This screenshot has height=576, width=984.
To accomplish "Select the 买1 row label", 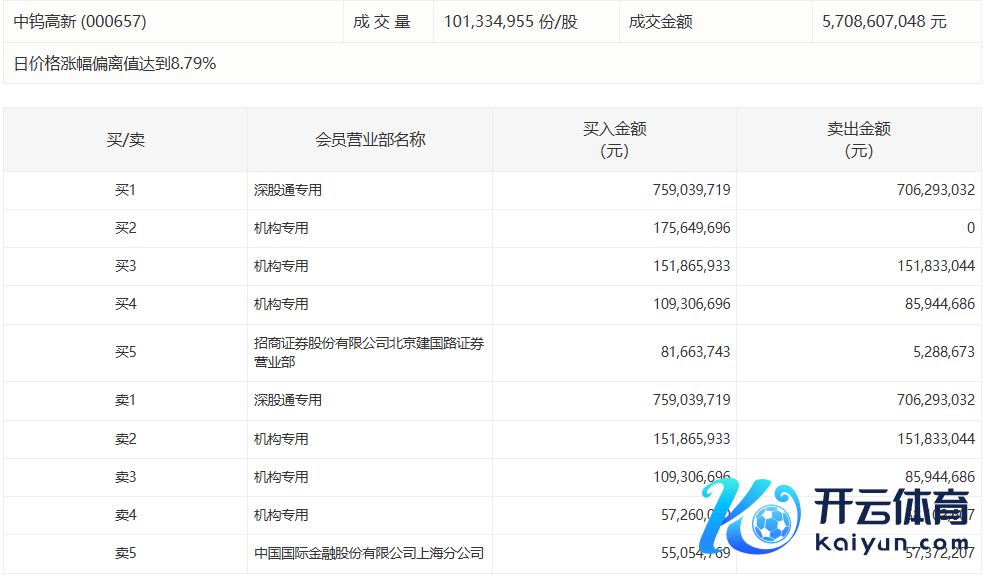I will [125, 190].
